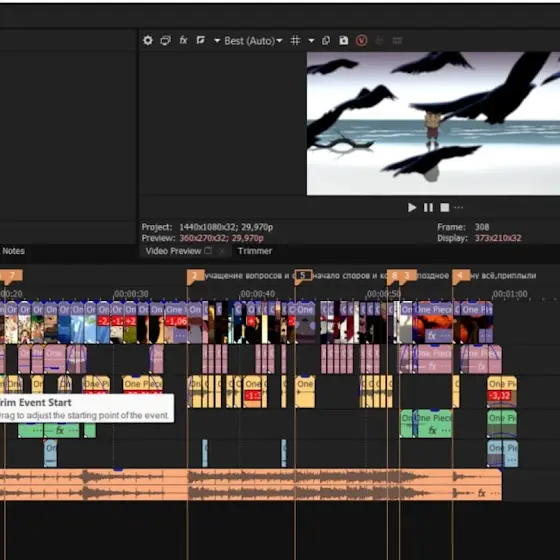
Task: Select the green One Pi clip at far right
Action: click(502, 424)
